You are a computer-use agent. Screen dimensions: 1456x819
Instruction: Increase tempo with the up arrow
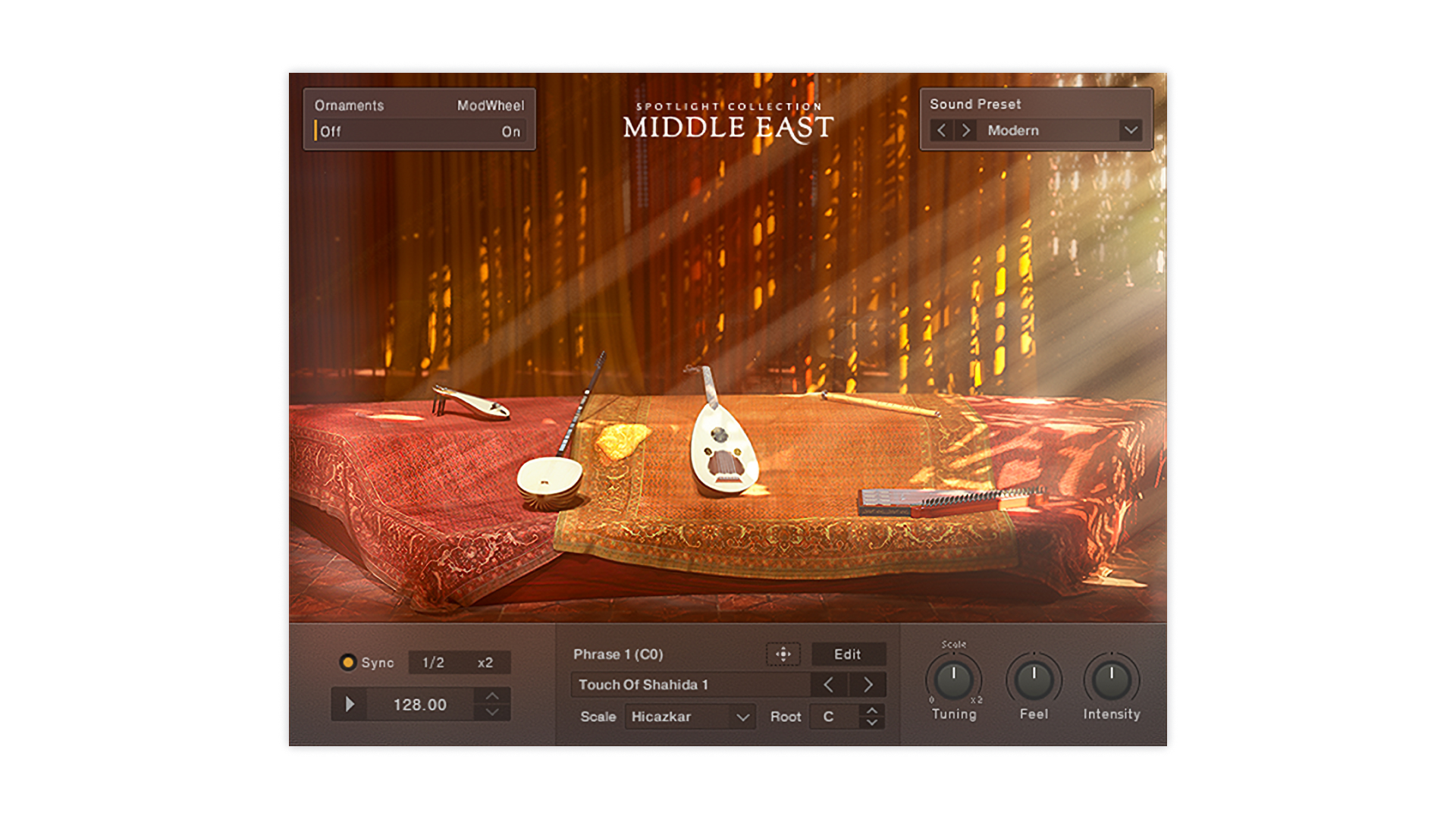492,696
